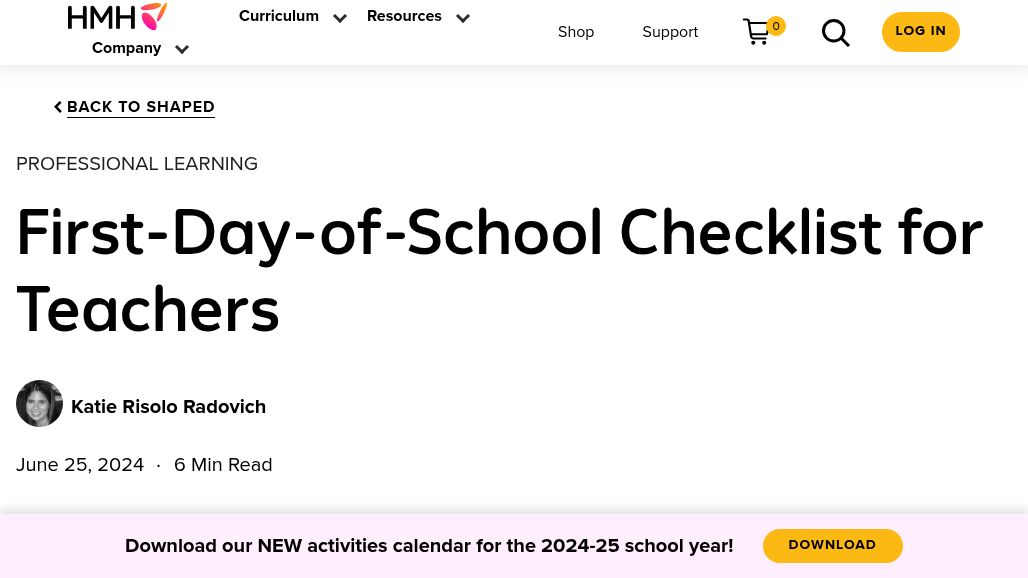Open the Katie Risolo Radovich author name link

pos(168,407)
